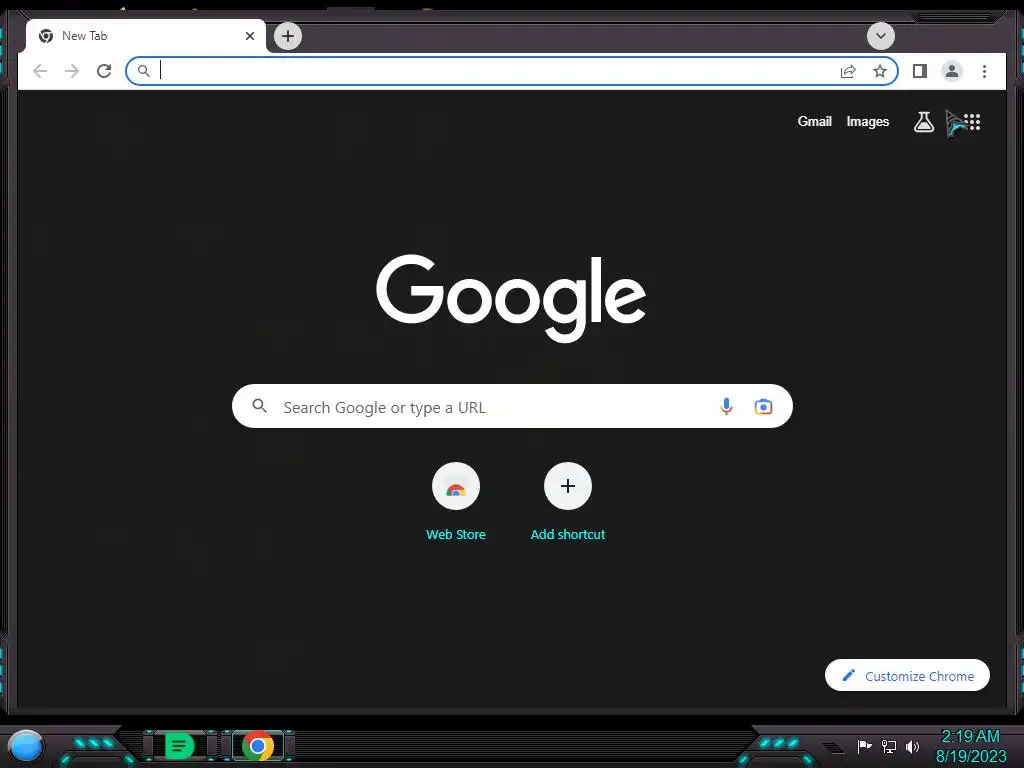Click the search icon in the address bar
This screenshot has height=768, width=1024.
tap(144, 71)
